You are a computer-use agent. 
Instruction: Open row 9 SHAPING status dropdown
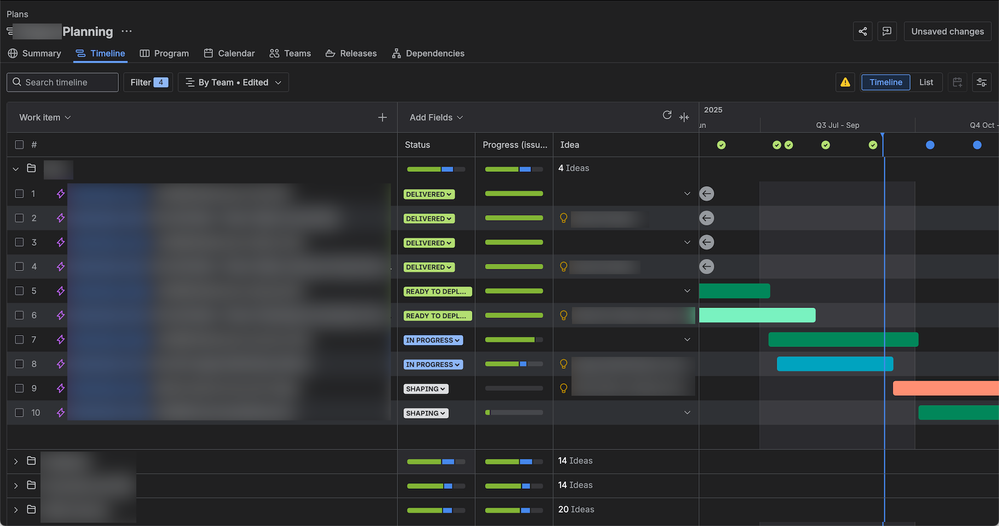(426, 388)
